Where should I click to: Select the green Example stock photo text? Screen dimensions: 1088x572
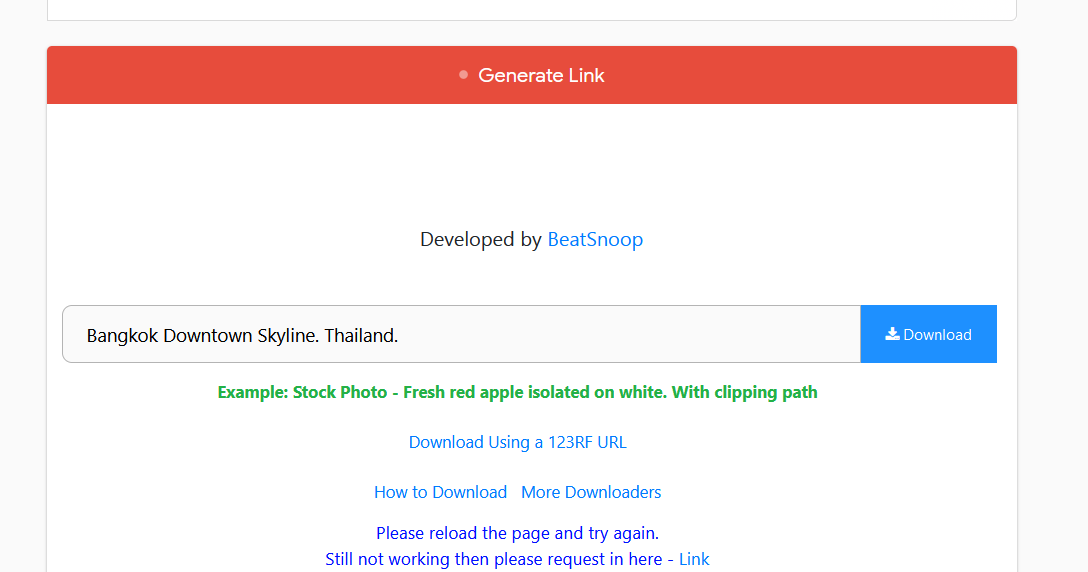[x=518, y=392]
